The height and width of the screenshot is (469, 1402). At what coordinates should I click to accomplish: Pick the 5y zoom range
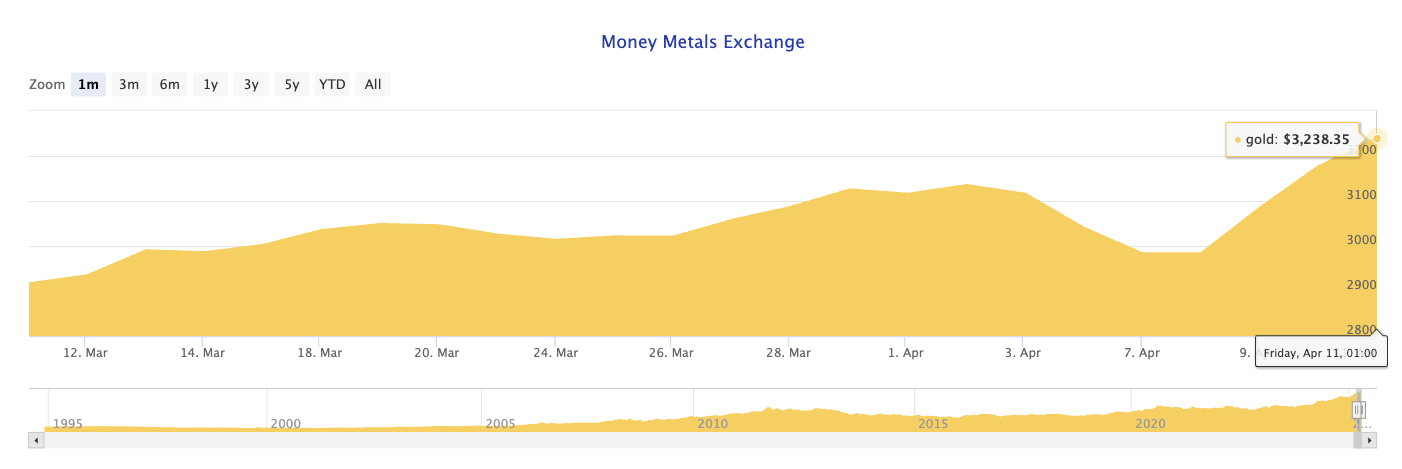coord(291,85)
